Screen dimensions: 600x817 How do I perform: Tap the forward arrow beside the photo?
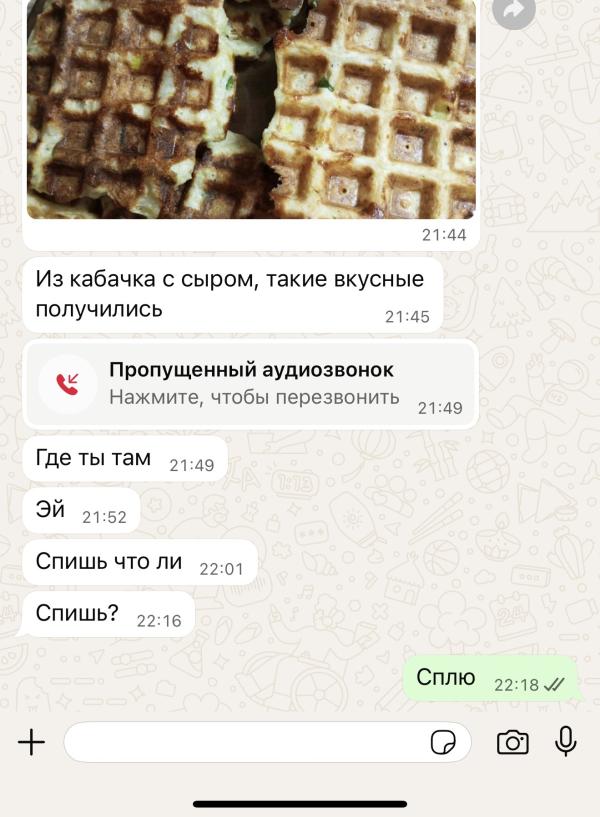[x=514, y=10]
